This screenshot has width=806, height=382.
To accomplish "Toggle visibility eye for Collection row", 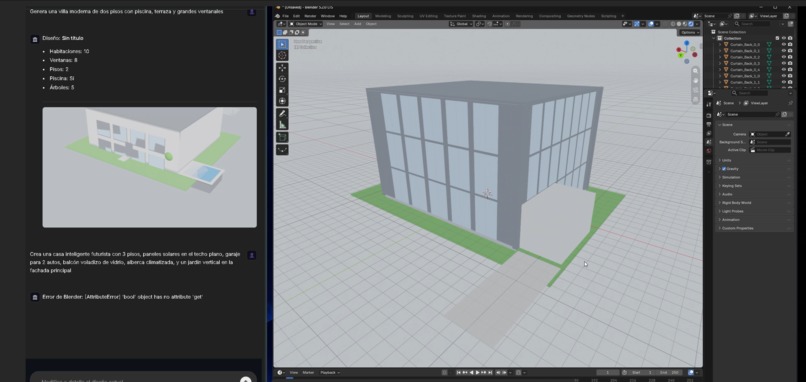I will tap(784, 38).
